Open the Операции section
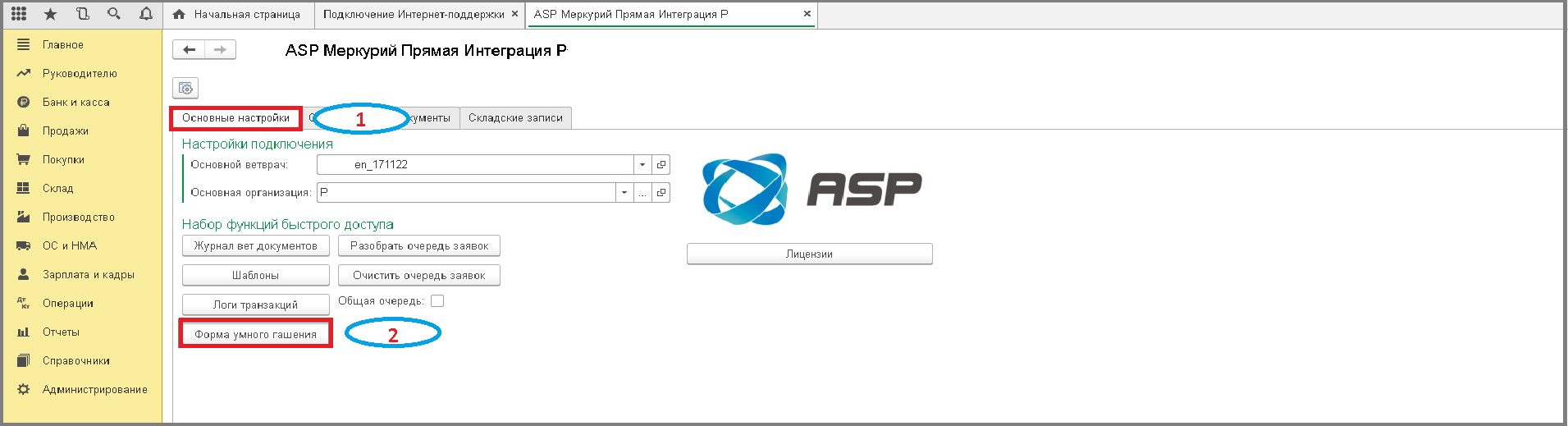The image size is (1568, 426). point(68,303)
